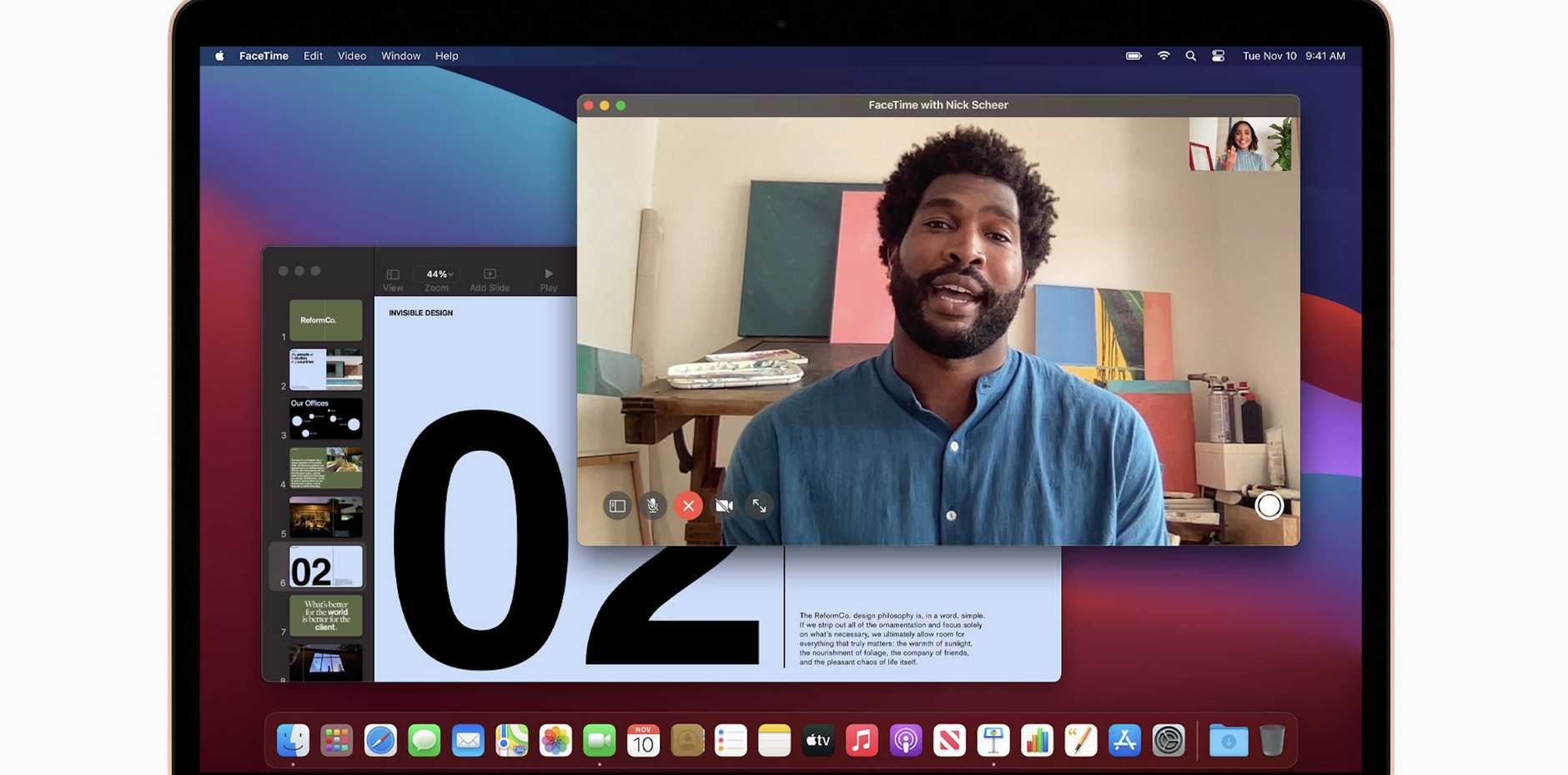Click the date and time in menu bar
Viewport: 1568px width, 775px height.
click(1293, 56)
